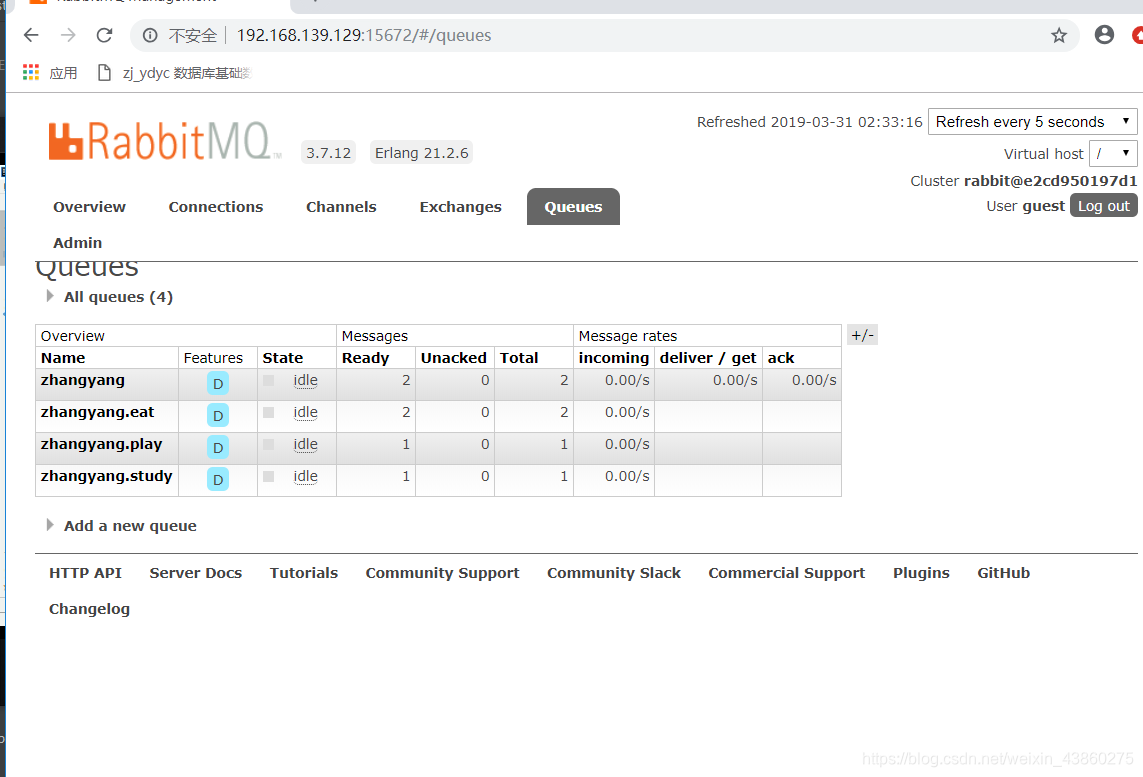Sort queues by the Name column header
The image size is (1143, 777).
(x=63, y=358)
